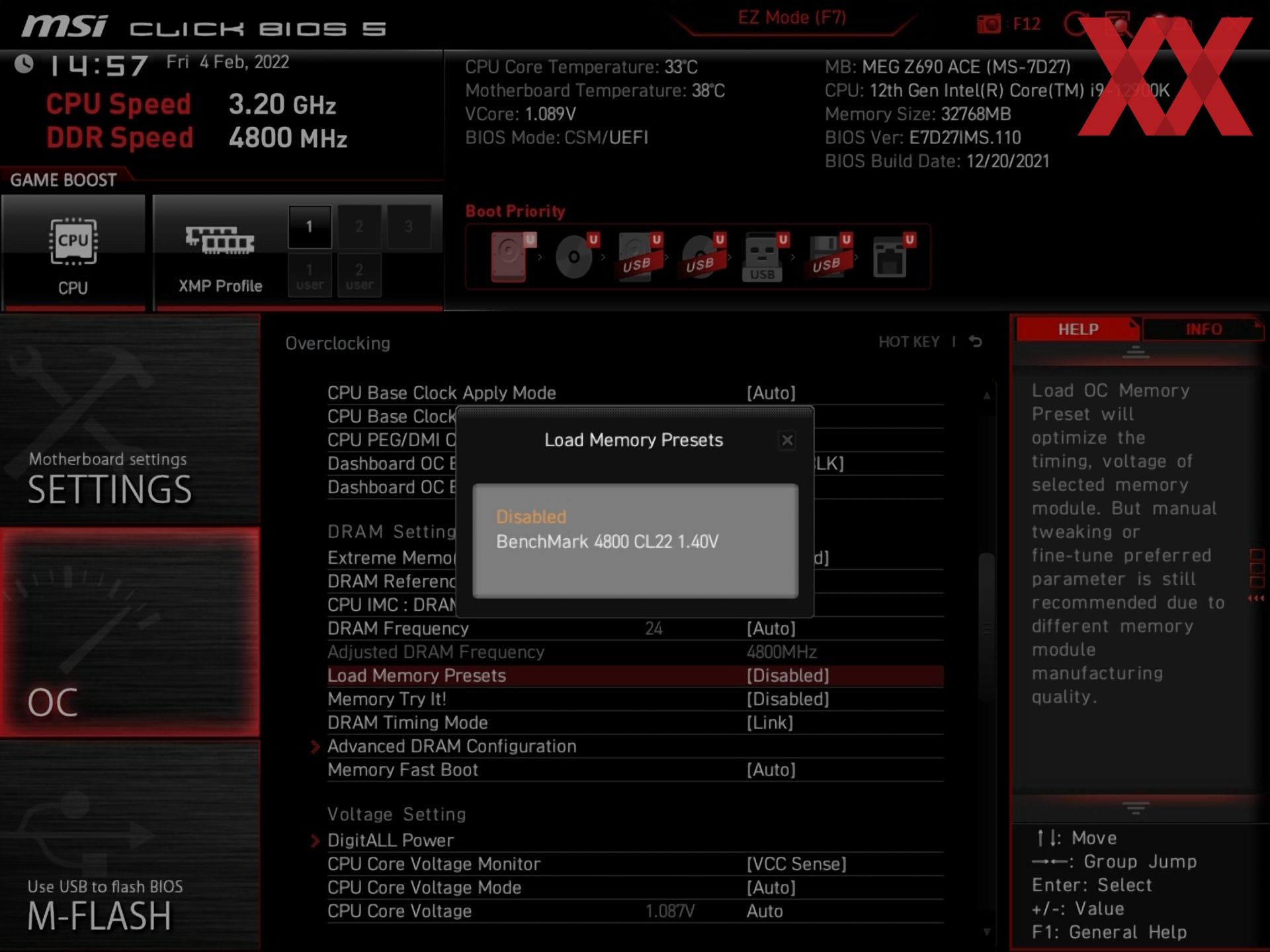Click the expand arrow below the help text

click(x=1136, y=808)
